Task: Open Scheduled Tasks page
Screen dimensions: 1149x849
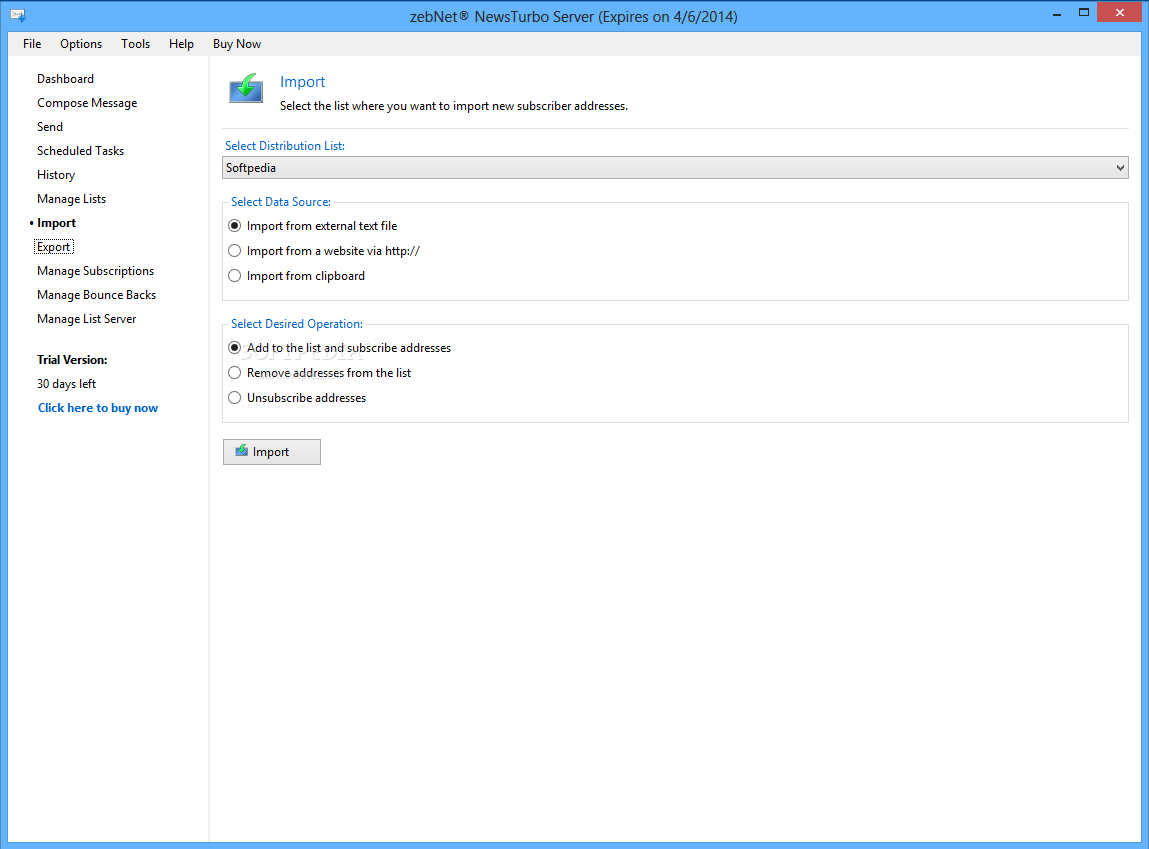Action: click(x=81, y=151)
